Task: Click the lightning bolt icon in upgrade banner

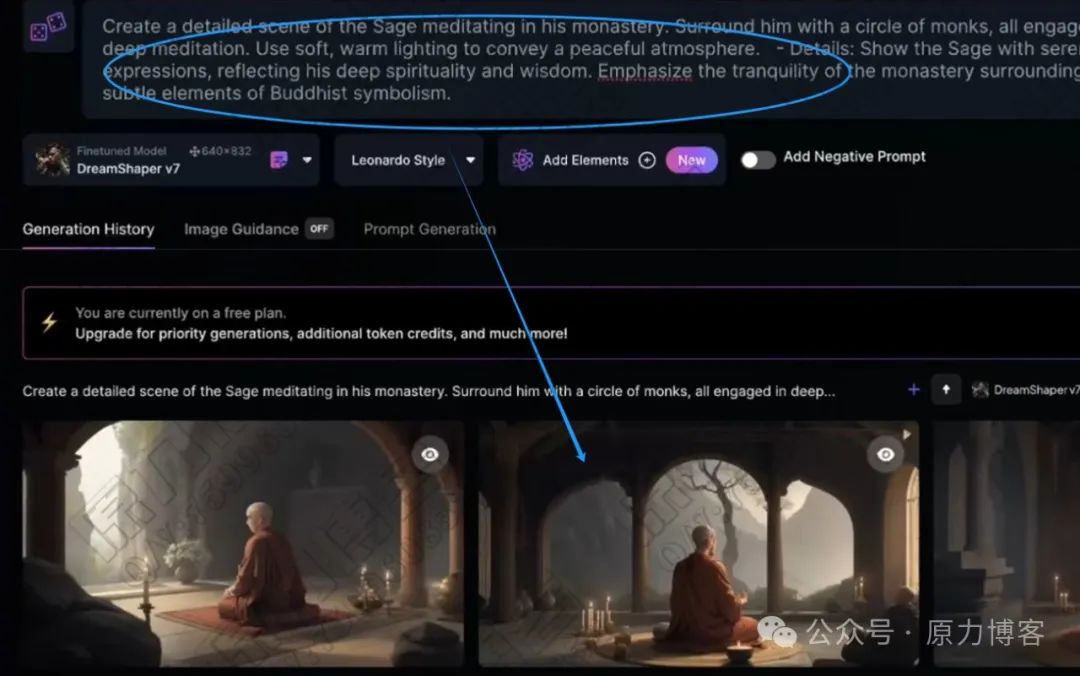Action: point(49,322)
